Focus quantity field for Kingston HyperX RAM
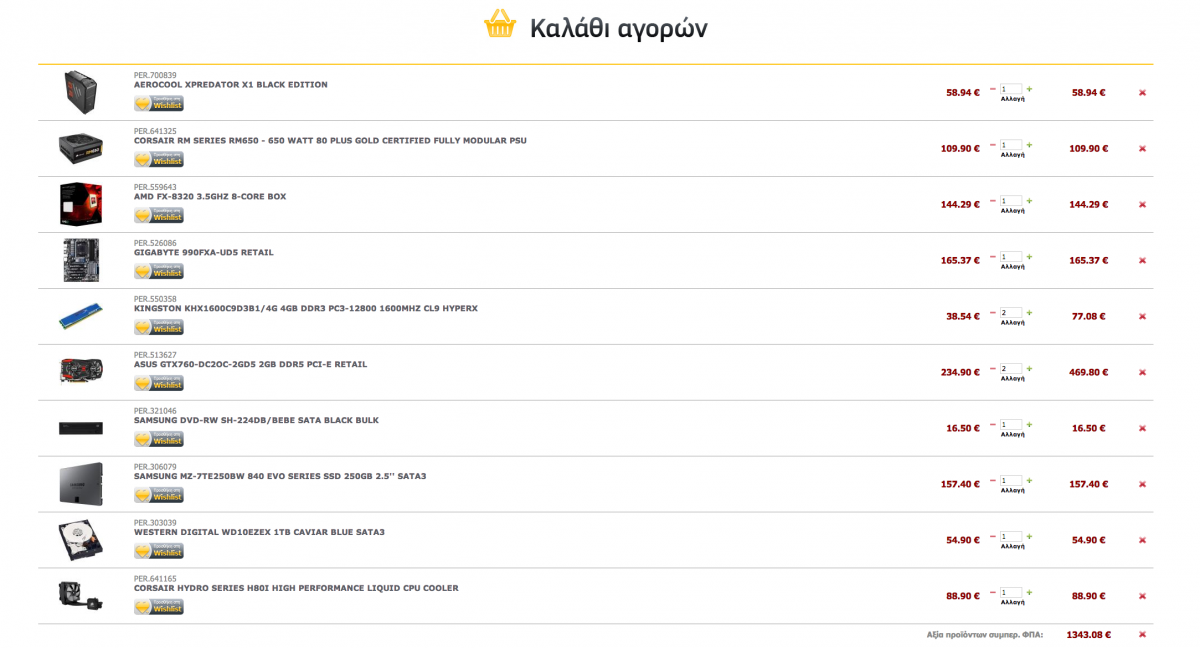 (1011, 313)
